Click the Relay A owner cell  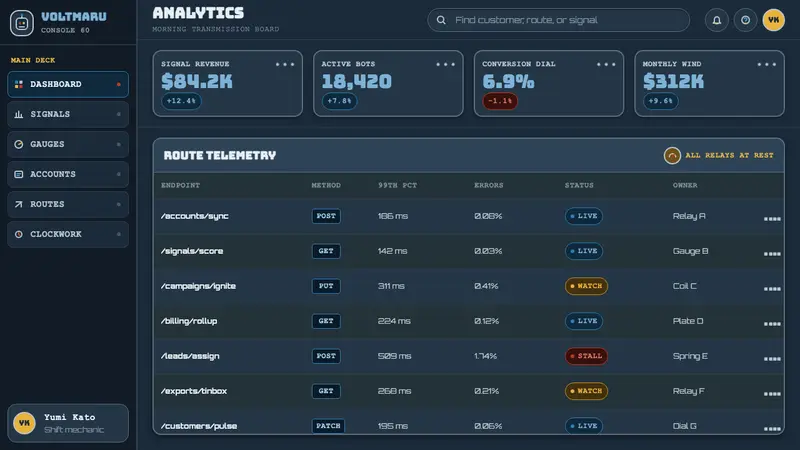tap(689, 216)
